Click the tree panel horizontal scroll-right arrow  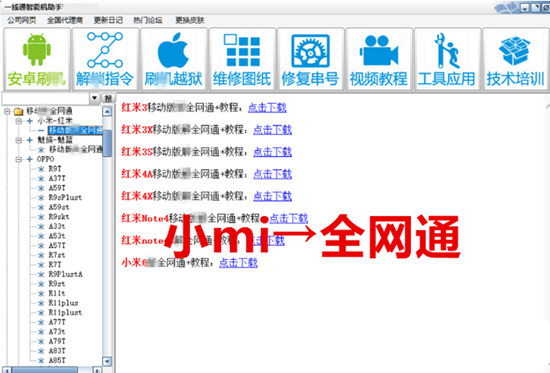pyautogui.click(x=97, y=370)
